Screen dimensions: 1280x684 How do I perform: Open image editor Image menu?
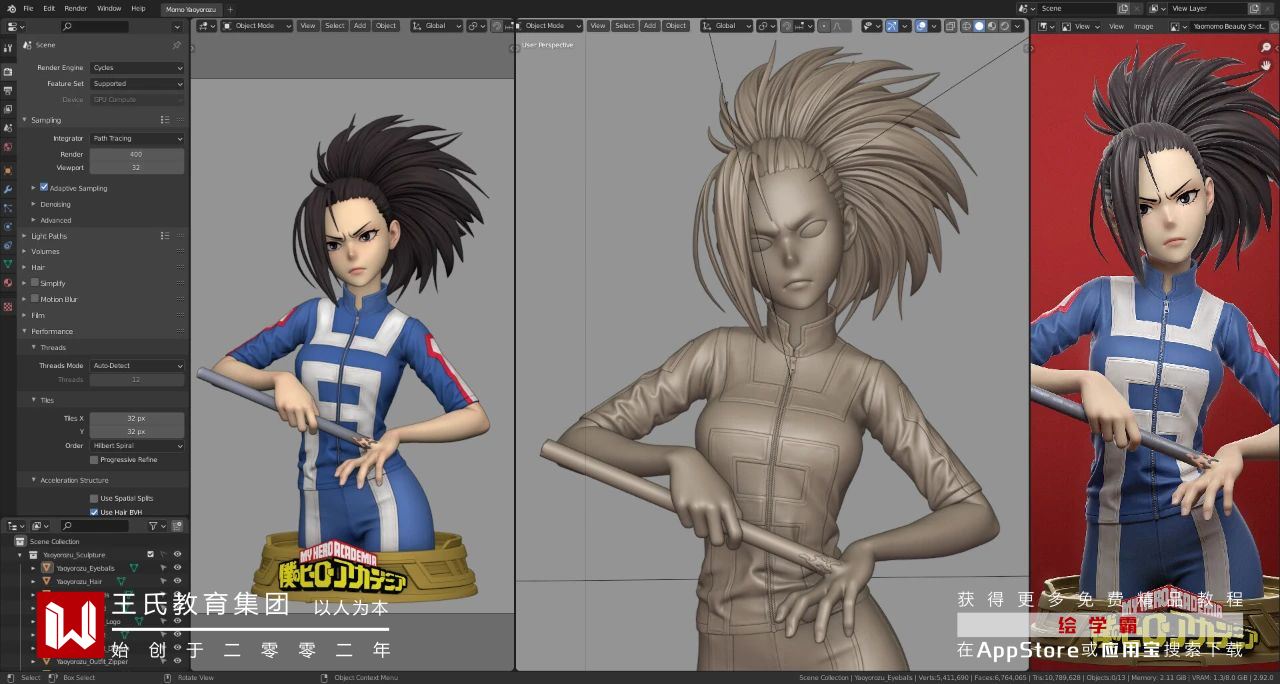(1143, 27)
